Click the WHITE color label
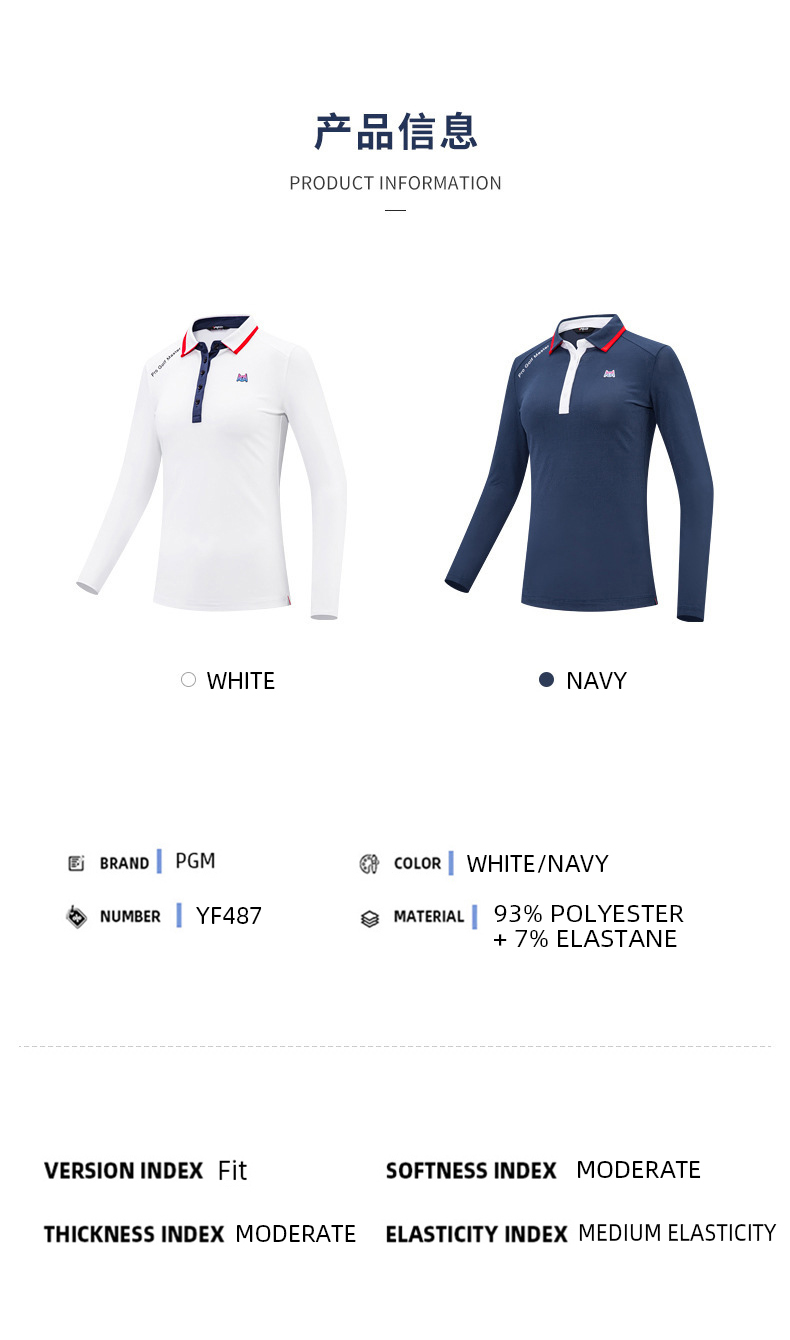 240,681
